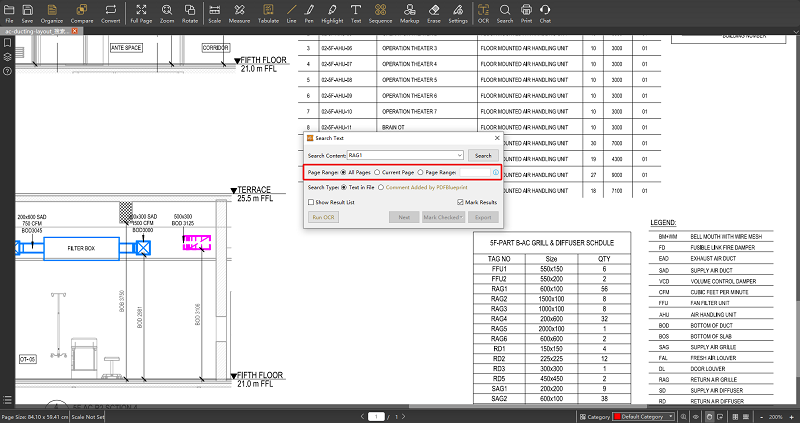Expand the Search Content dropdown arrow
The height and width of the screenshot is (423, 800).
tap(459, 155)
